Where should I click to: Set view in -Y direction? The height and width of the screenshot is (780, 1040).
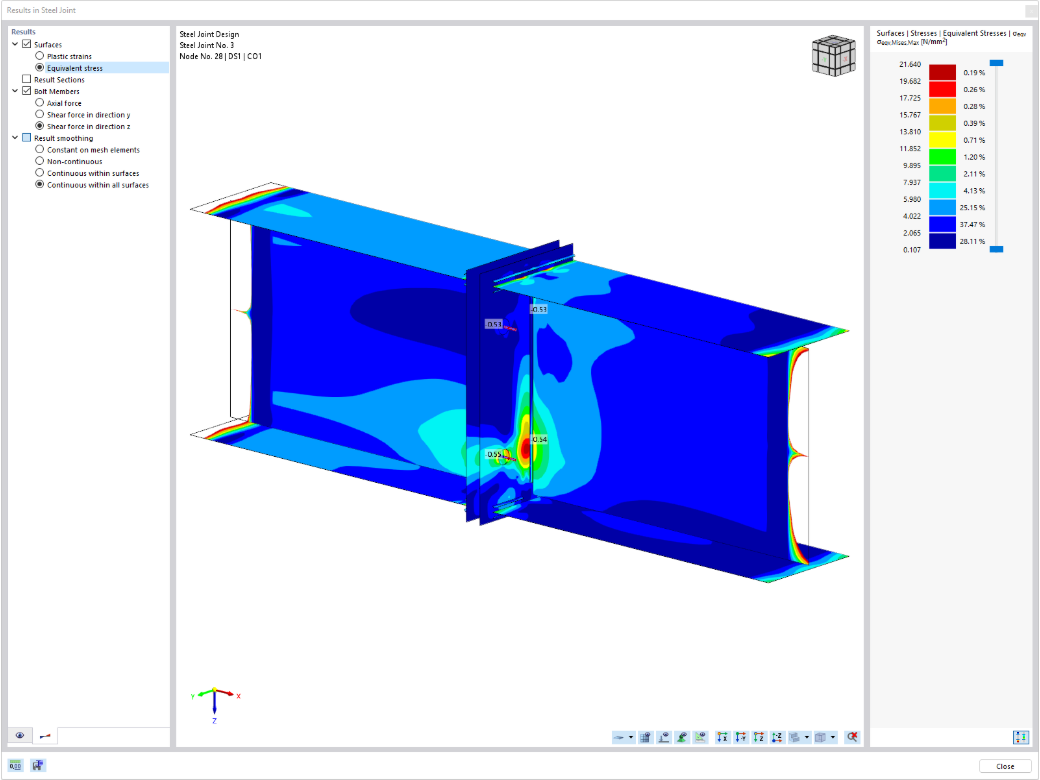point(741,737)
